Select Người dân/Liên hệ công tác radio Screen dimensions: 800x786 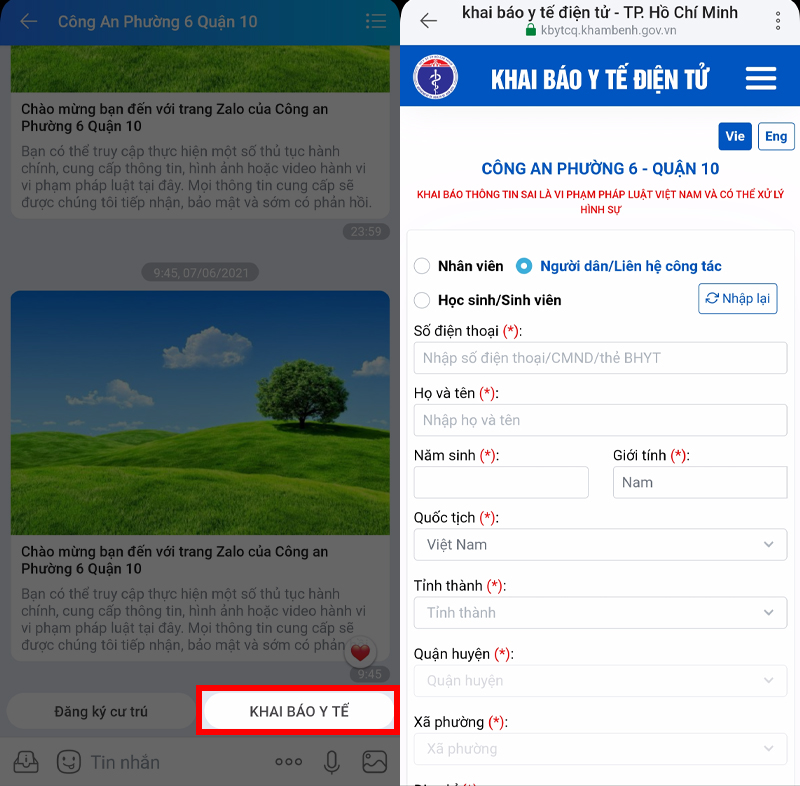coord(524,266)
